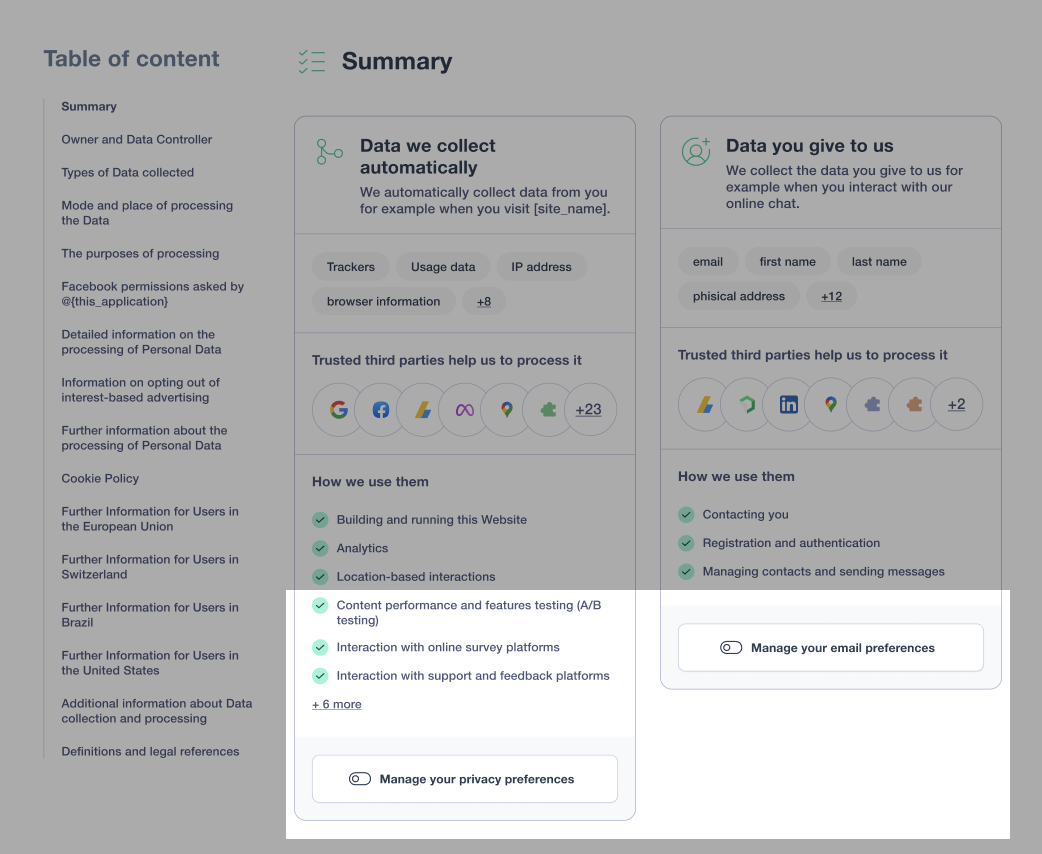Expand the +23 third-party services list
The height and width of the screenshot is (854, 1042).
click(590, 409)
